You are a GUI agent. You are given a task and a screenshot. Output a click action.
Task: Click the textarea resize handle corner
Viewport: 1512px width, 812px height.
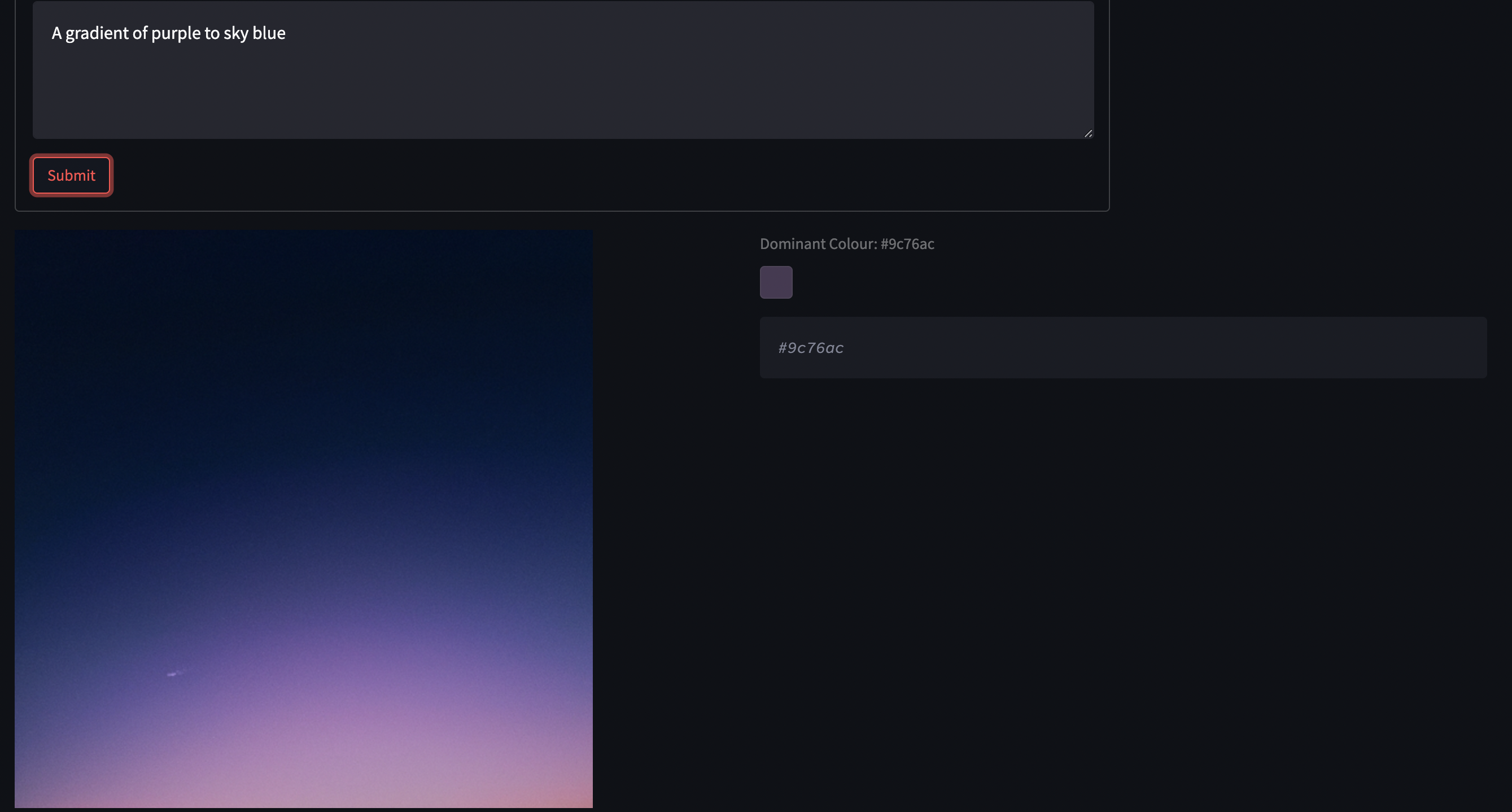(1087, 133)
